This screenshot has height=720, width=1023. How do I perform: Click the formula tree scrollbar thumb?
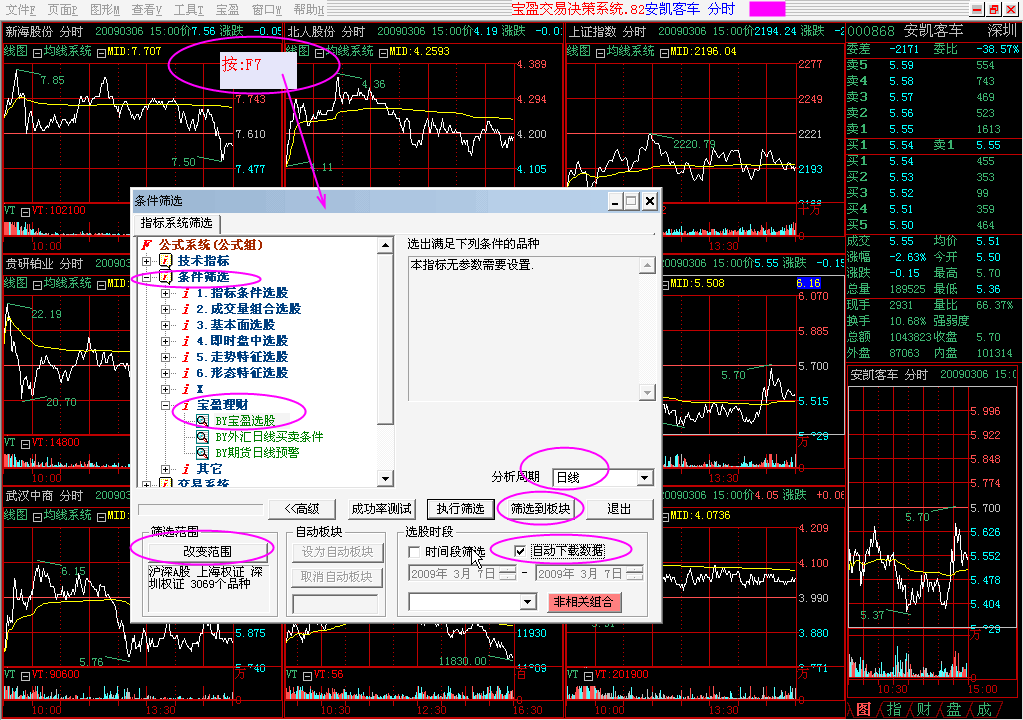tap(386, 338)
